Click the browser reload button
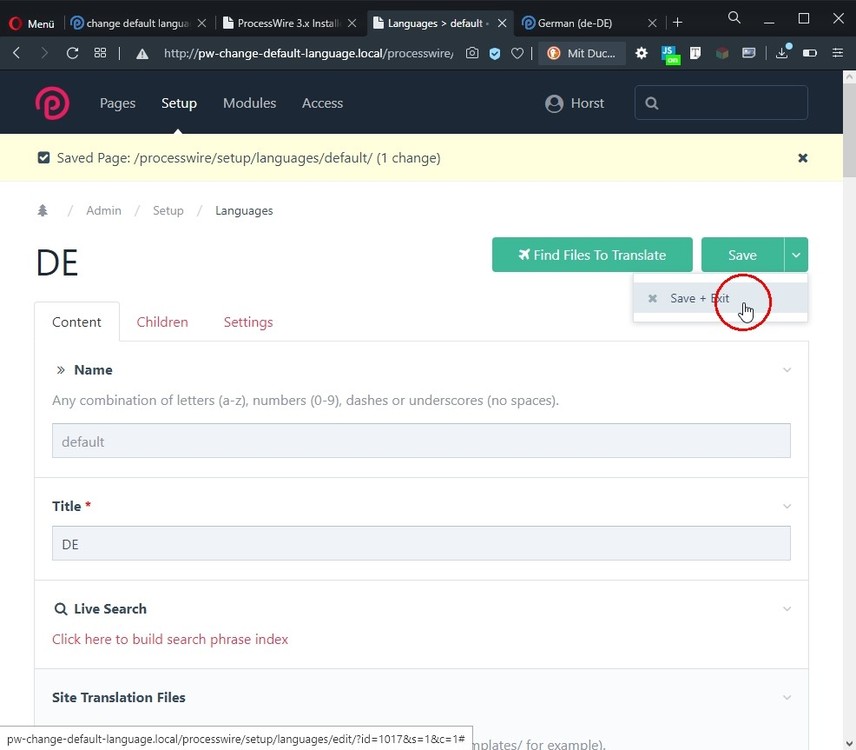Viewport: 856px width, 750px height. [72, 53]
